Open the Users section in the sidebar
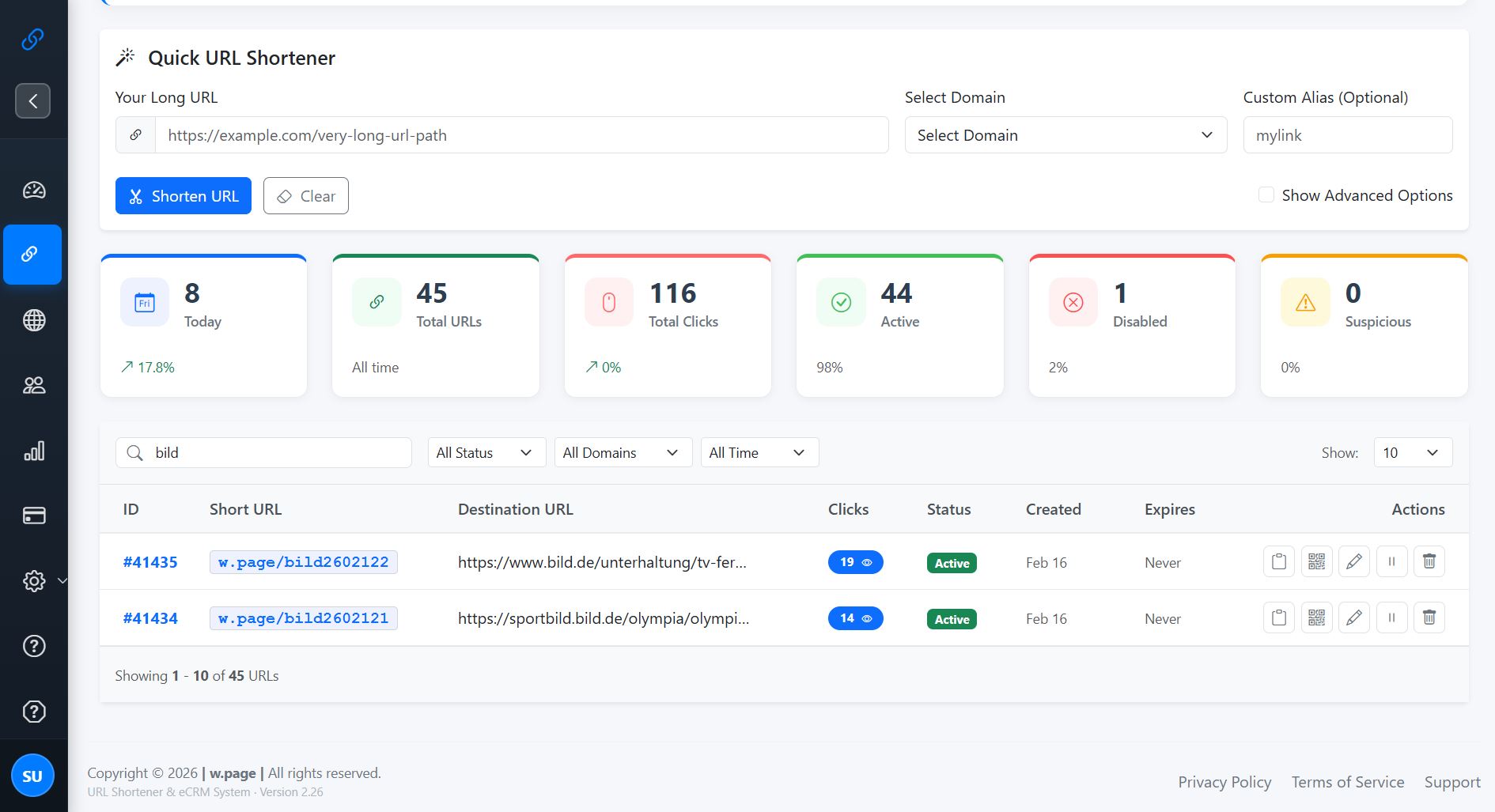 click(x=33, y=385)
